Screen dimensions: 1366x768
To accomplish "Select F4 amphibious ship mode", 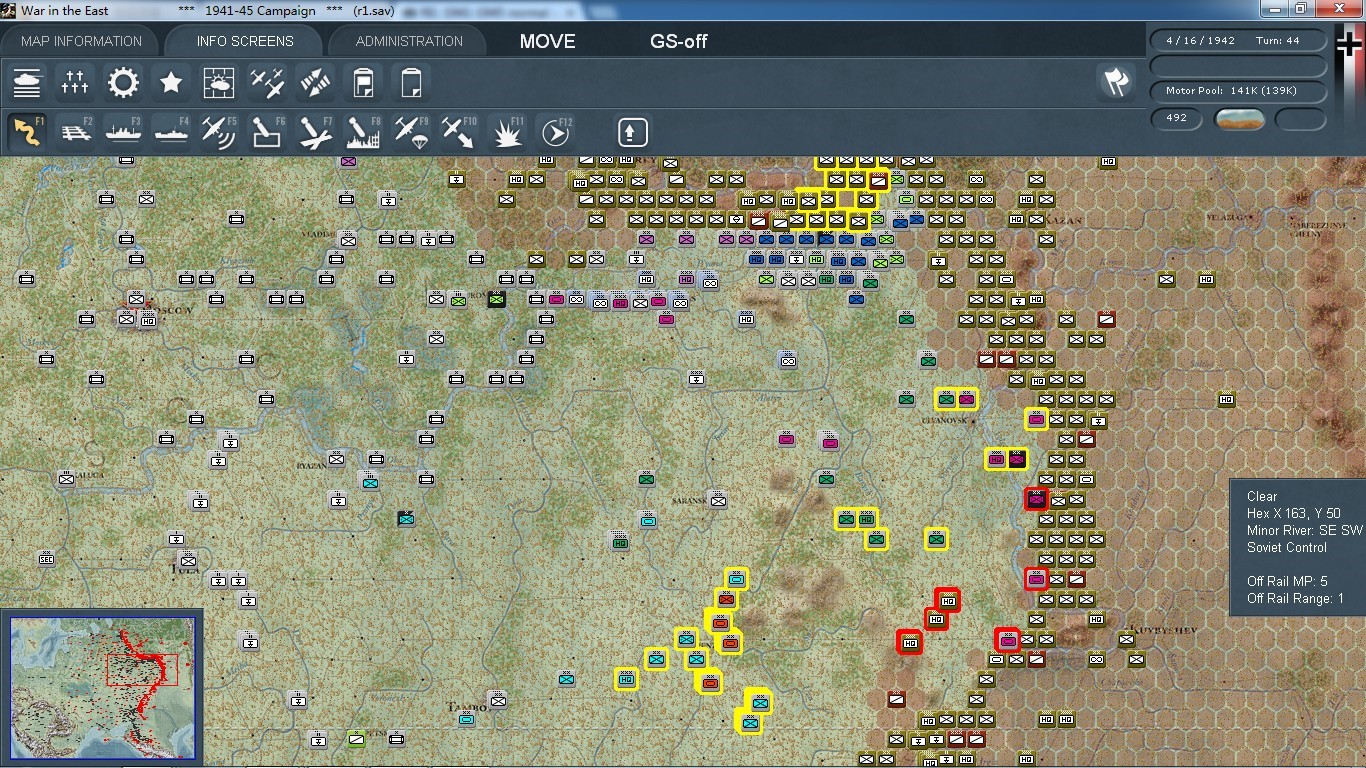I will (x=171, y=132).
